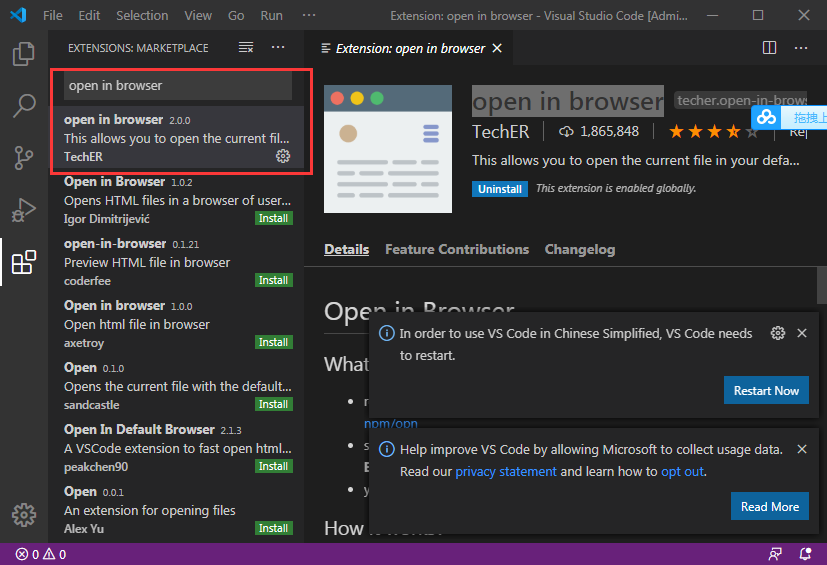Screen dimensions: 827x565
Task: Open the opt out link
Action: (x=682, y=471)
